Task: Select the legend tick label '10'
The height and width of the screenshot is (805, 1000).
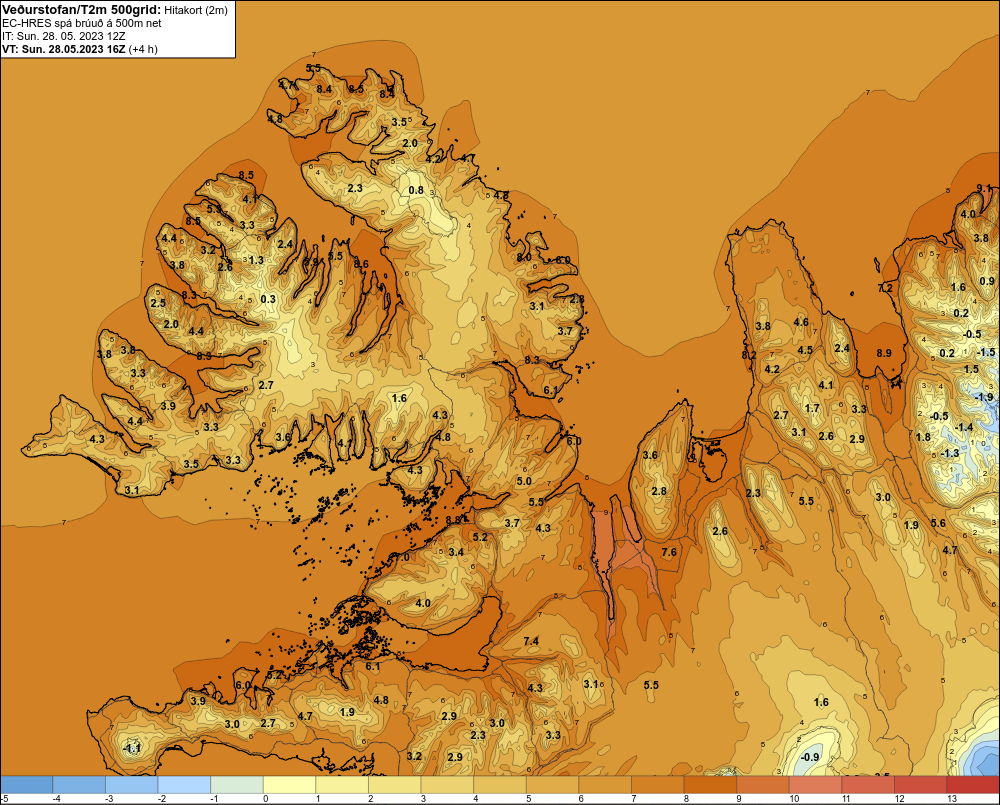Action: pyautogui.click(x=794, y=799)
